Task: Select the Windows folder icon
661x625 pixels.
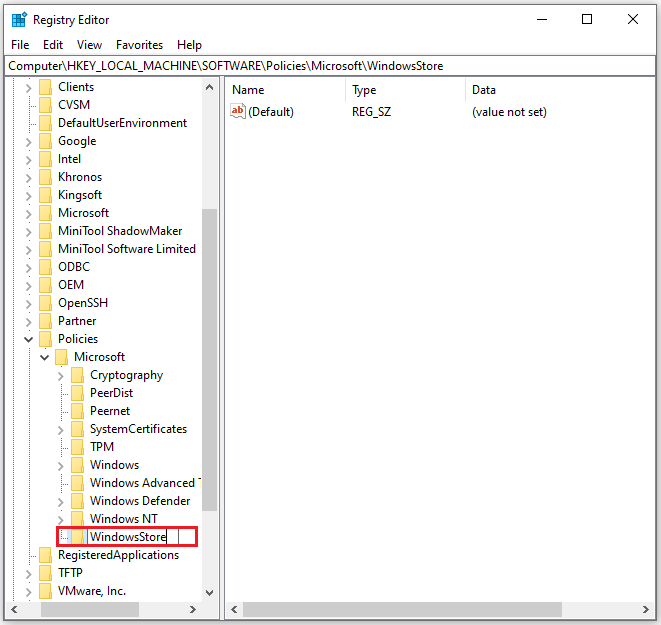Action: (x=77, y=465)
